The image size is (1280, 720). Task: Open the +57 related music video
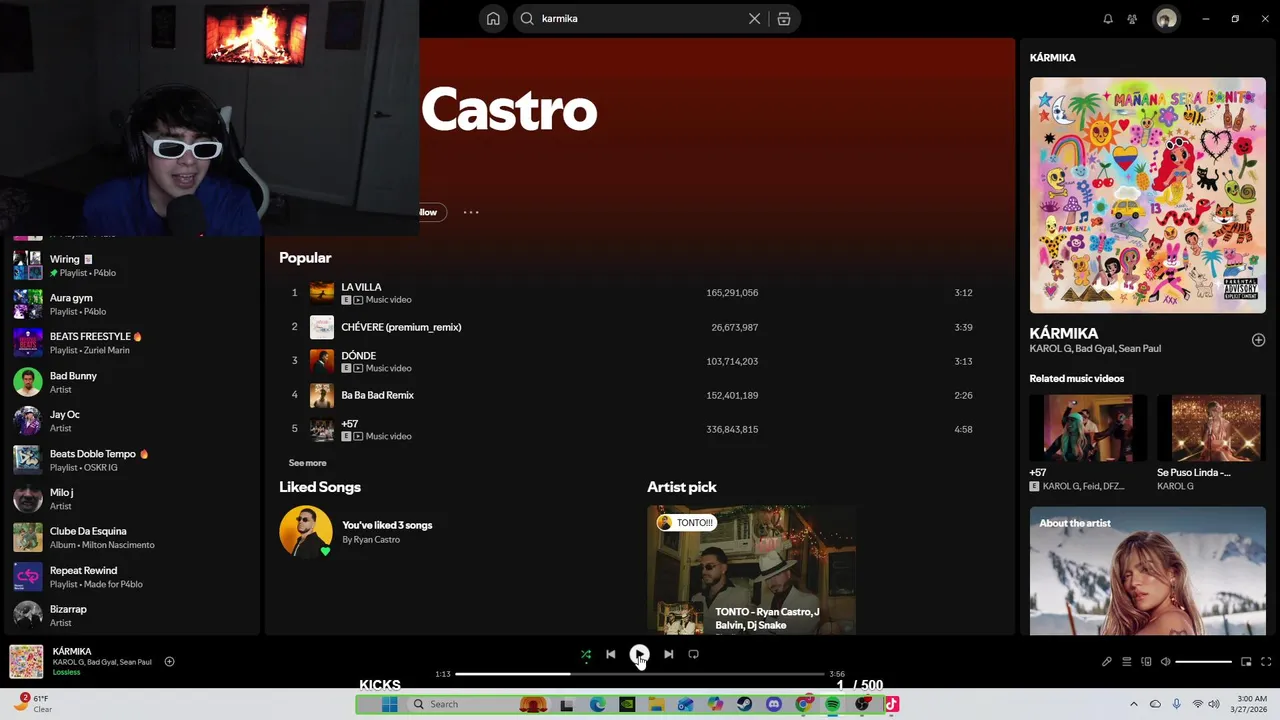click(1088, 443)
